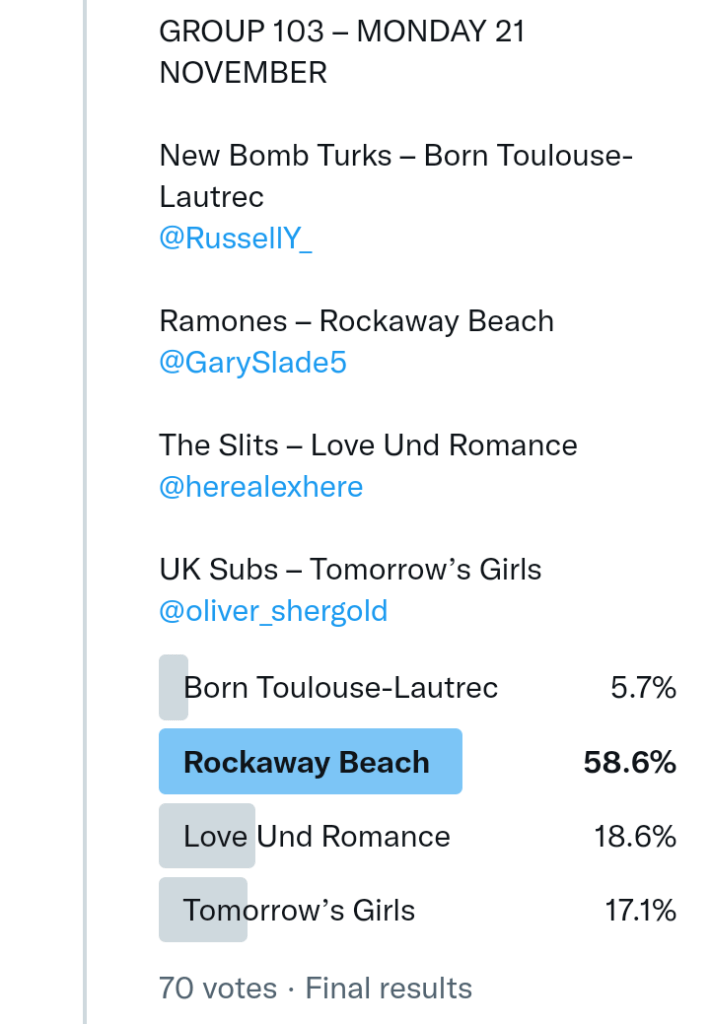Choose the Love Und Romance poll option

tap(316, 836)
